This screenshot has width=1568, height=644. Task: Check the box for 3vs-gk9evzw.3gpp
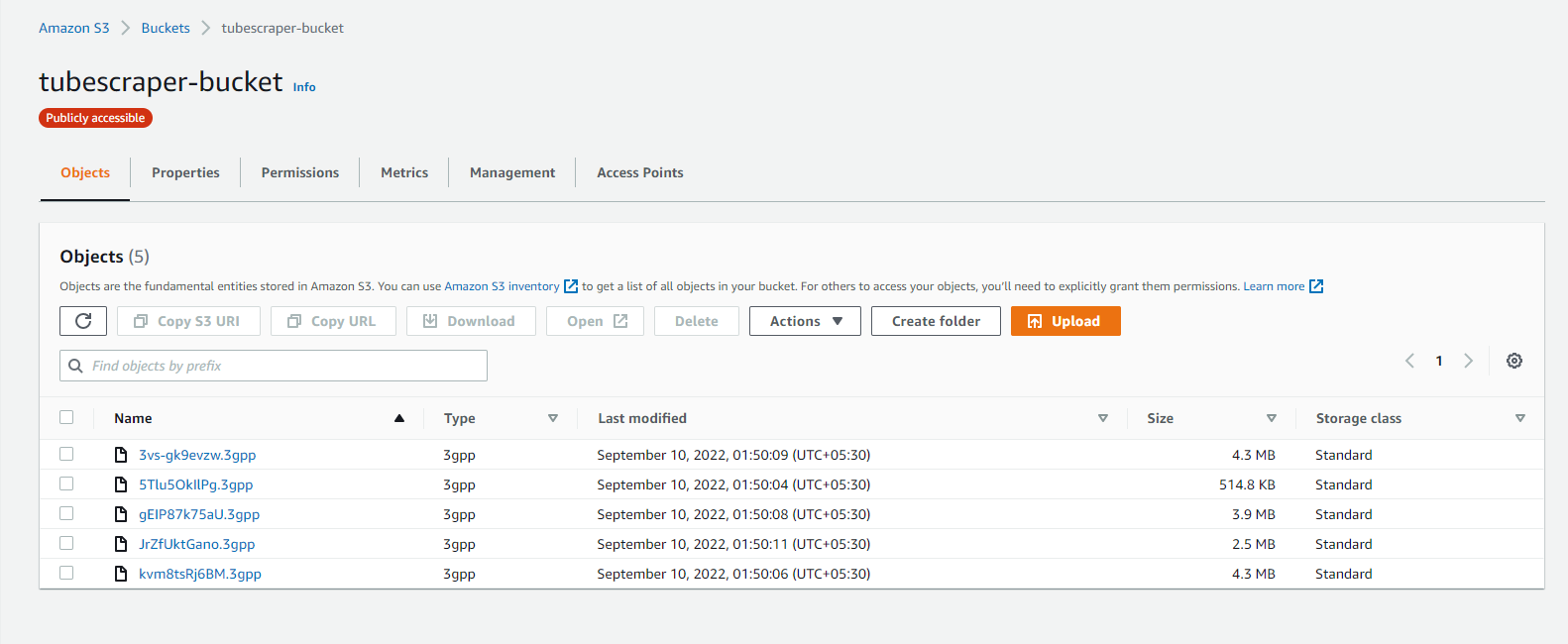(66, 454)
